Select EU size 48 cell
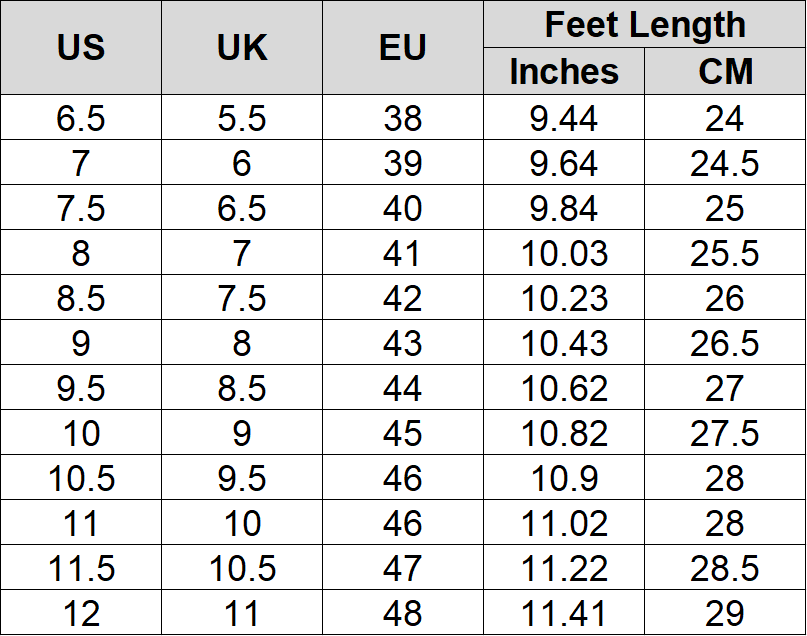This screenshot has height=636, width=807. pos(403,613)
